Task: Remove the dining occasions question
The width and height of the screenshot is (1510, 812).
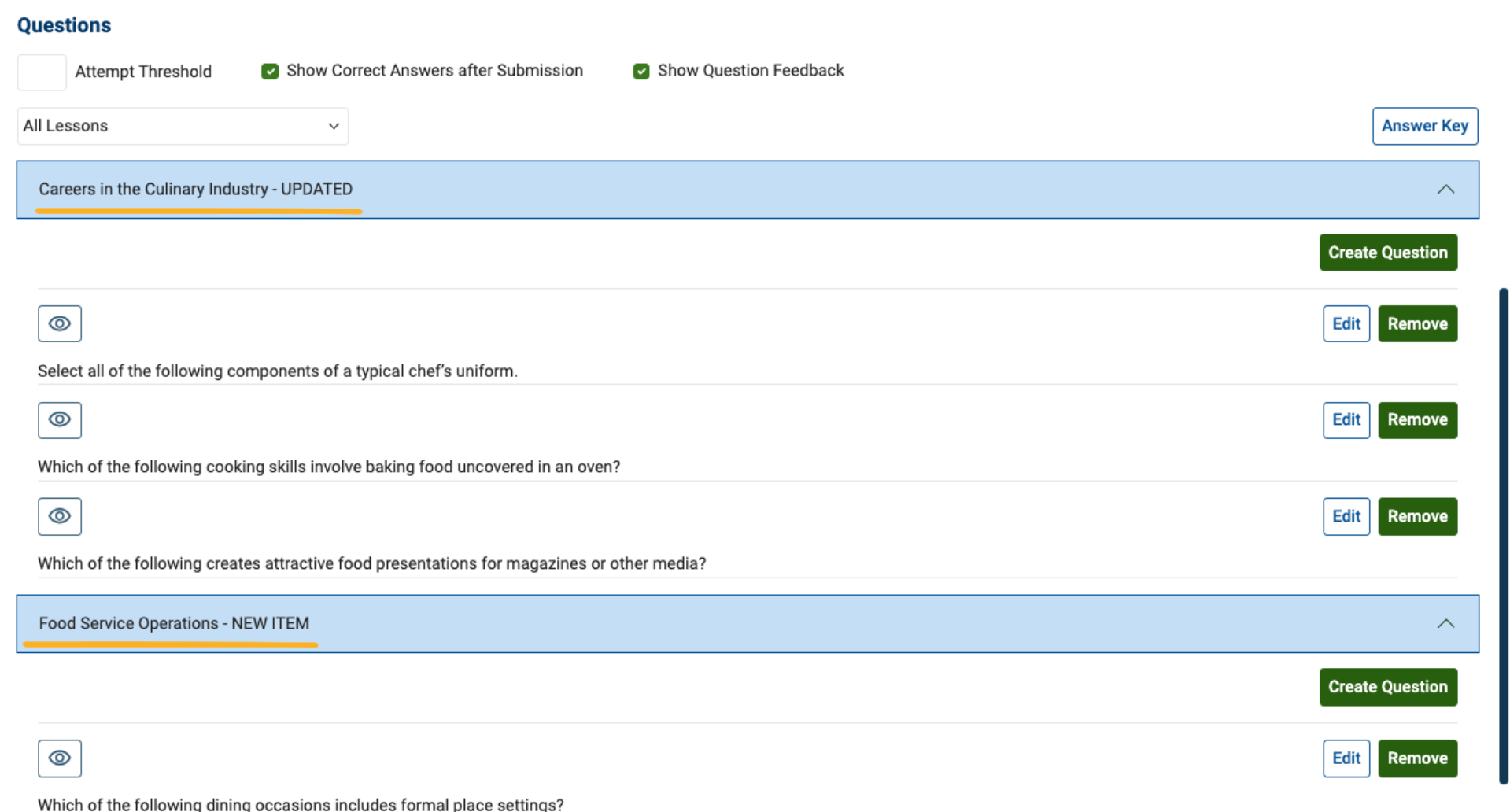Action: point(1417,758)
